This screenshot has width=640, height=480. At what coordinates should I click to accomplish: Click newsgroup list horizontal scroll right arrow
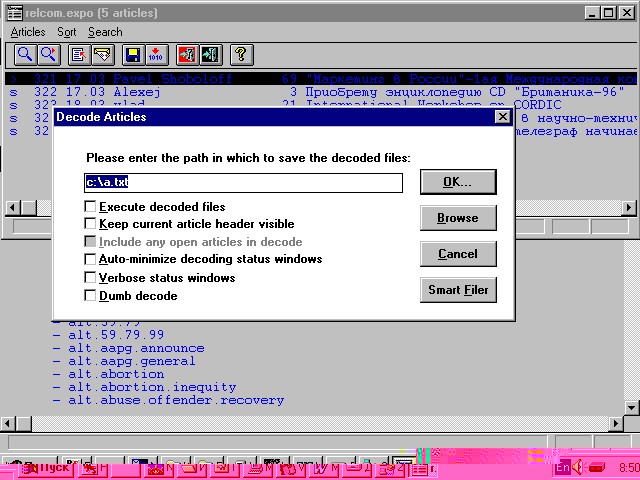pos(616,424)
